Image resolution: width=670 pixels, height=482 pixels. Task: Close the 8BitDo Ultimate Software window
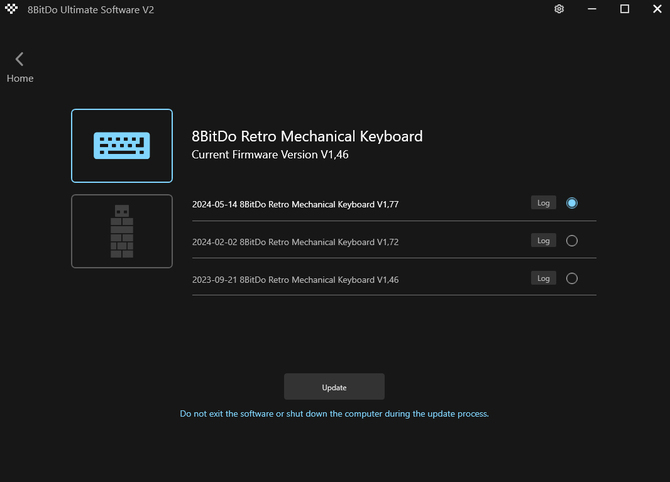pos(657,9)
